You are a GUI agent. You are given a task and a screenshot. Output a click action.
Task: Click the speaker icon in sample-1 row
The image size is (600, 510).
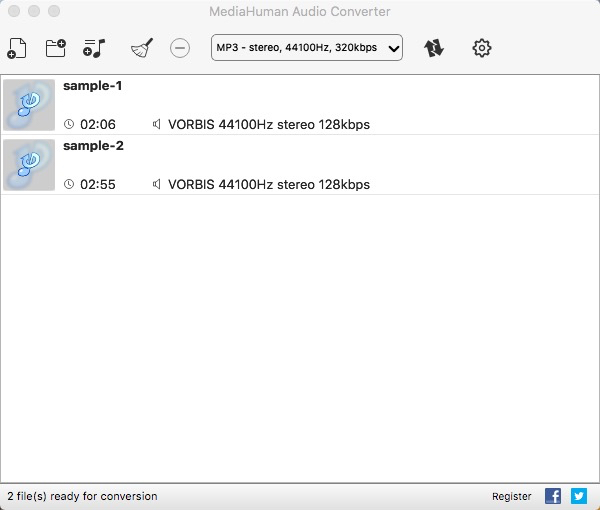[x=156, y=124]
